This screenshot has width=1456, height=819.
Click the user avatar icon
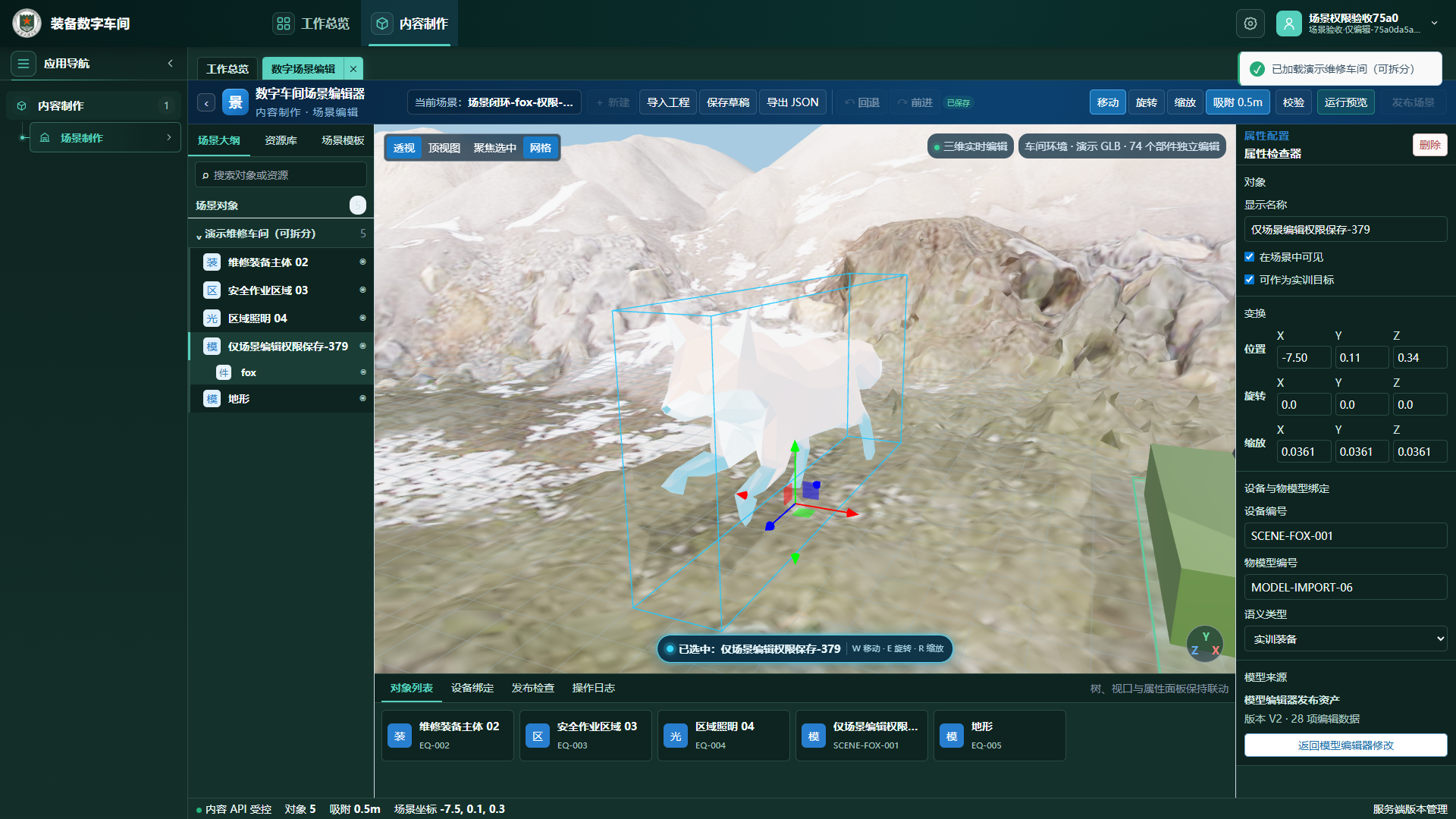click(1288, 24)
